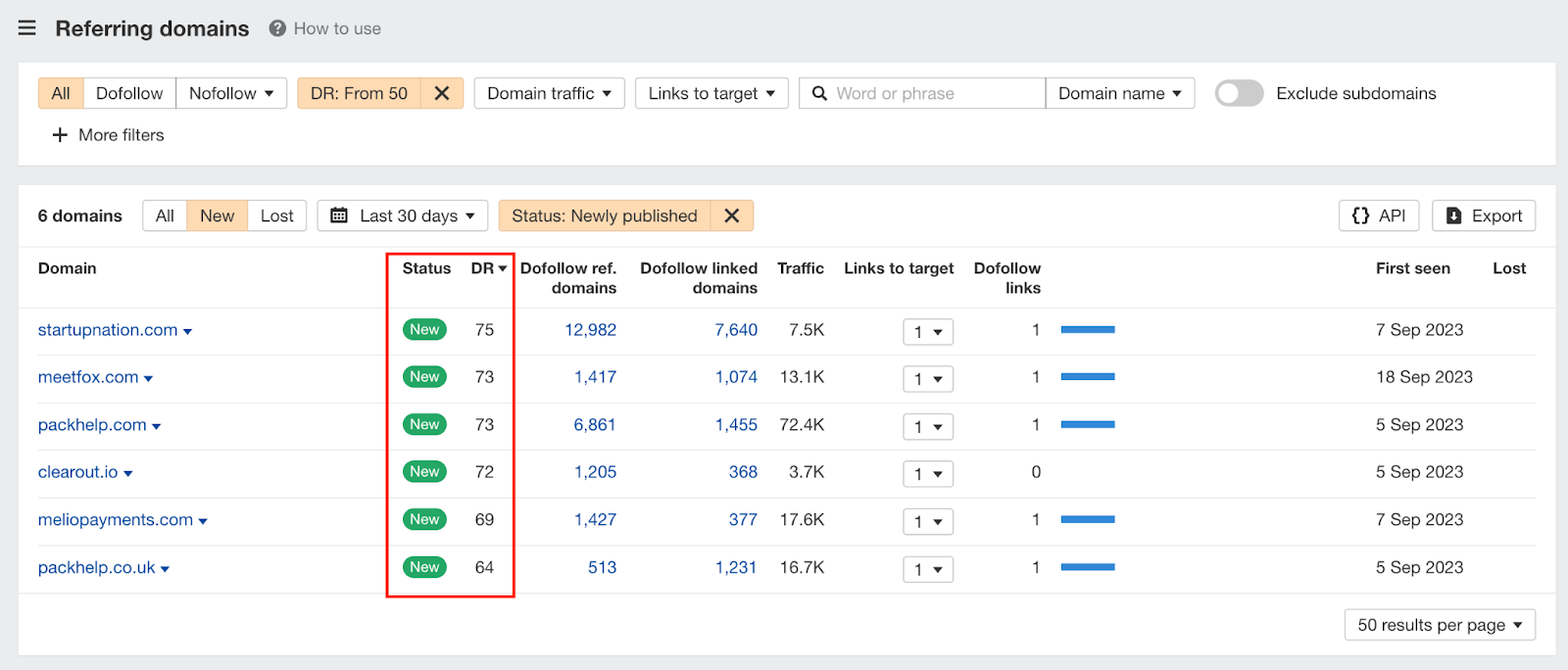1568x670 pixels.
Task: Export the referring domains list
Action: click(x=1484, y=215)
